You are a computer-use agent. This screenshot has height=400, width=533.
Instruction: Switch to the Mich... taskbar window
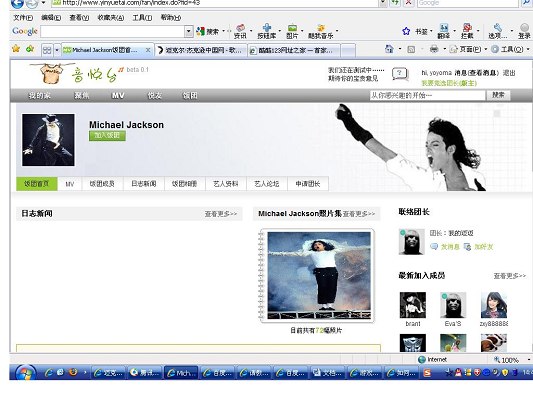(181, 373)
